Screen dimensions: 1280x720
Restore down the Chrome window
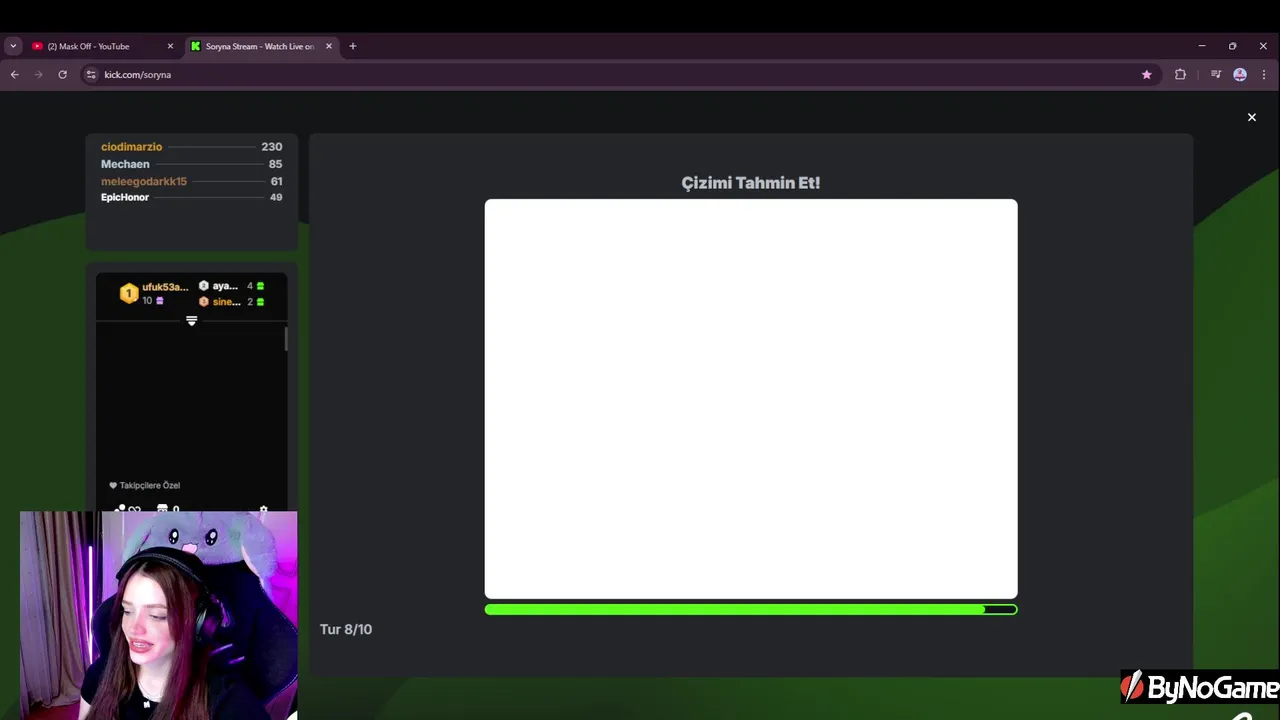[x=1232, y=46]
